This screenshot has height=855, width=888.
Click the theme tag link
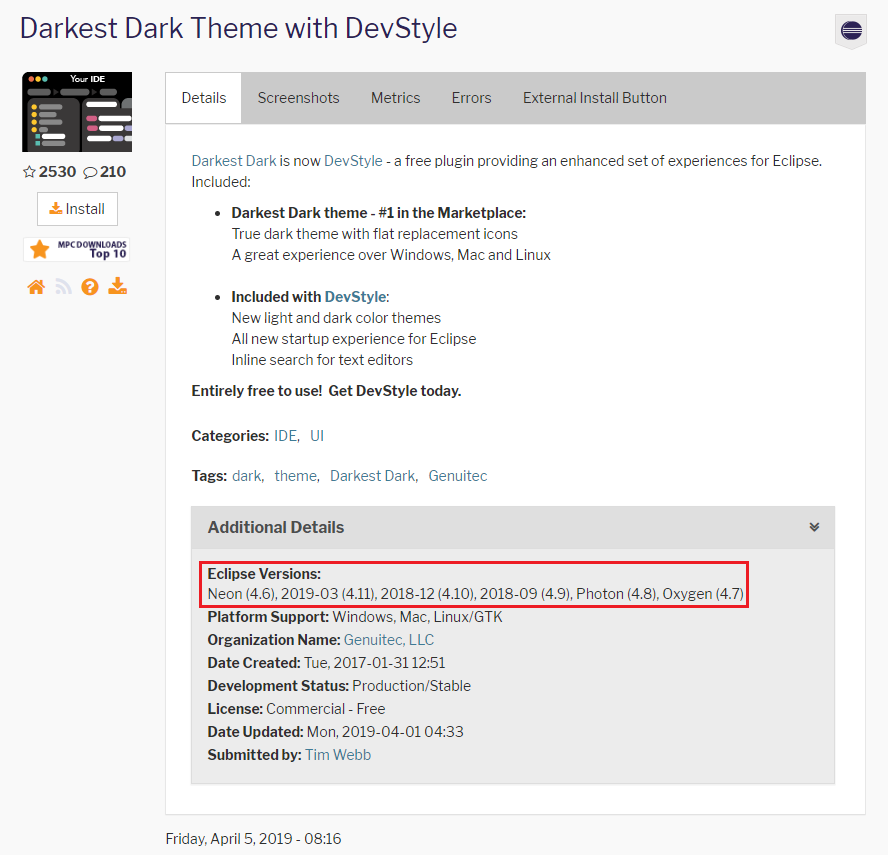coord(296,476)
